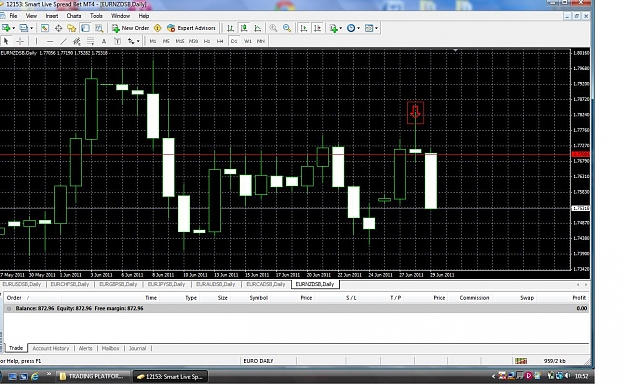Open the Market Watch window icon
The image size is (625, 386).
click(45, 28)
